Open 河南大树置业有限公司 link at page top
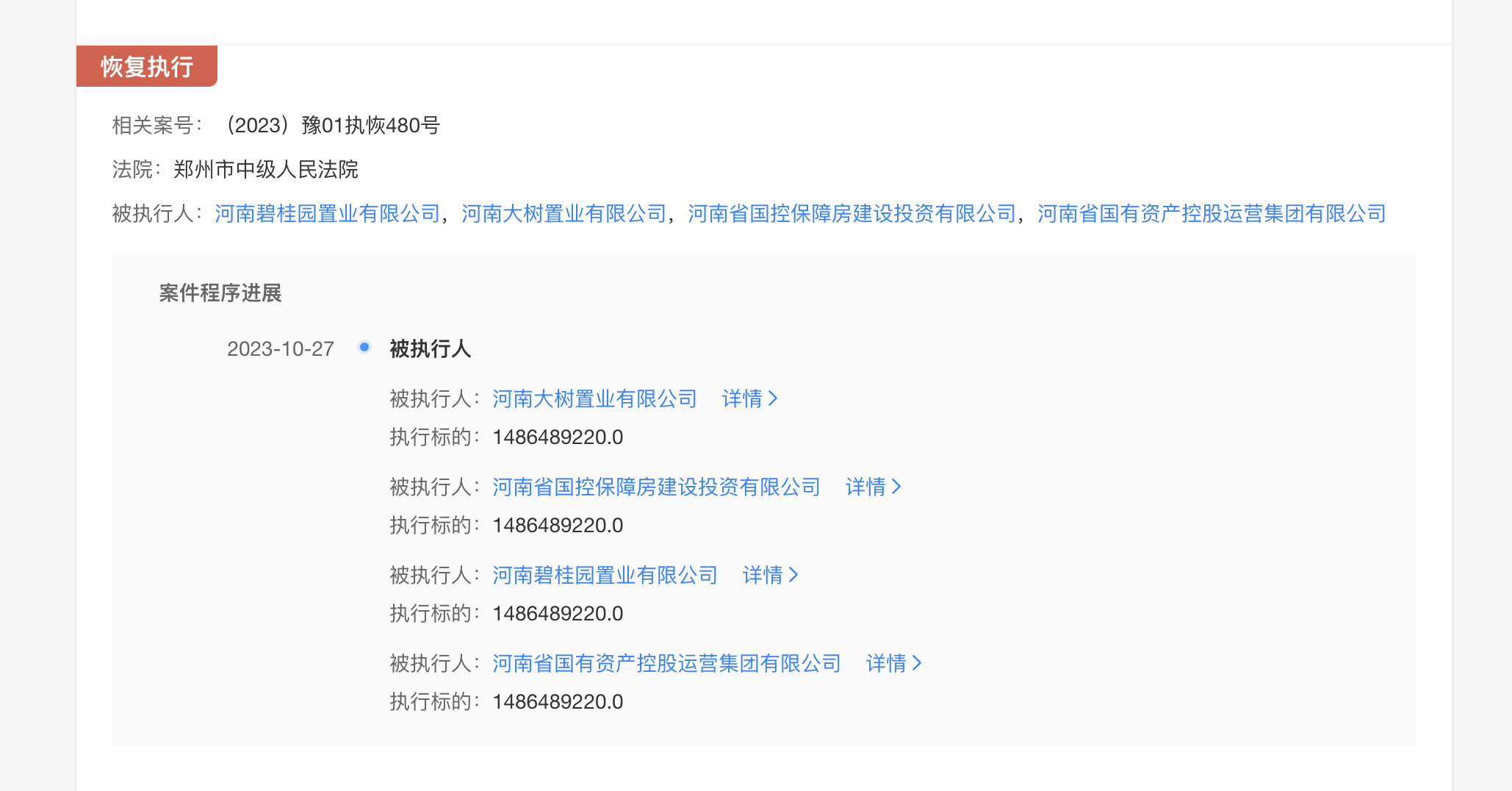Viewport: 1512px width, 791px height. 564,213
